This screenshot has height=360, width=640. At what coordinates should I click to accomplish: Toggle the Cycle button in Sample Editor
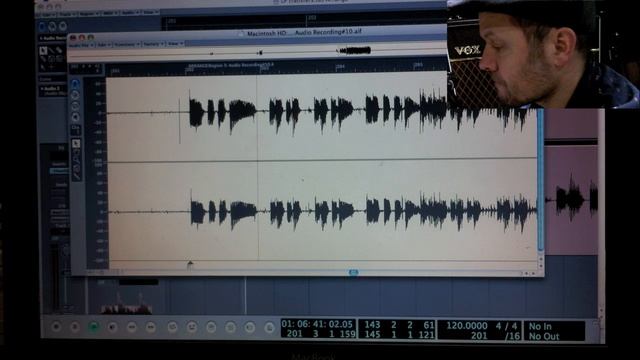(x=75, y=106)
